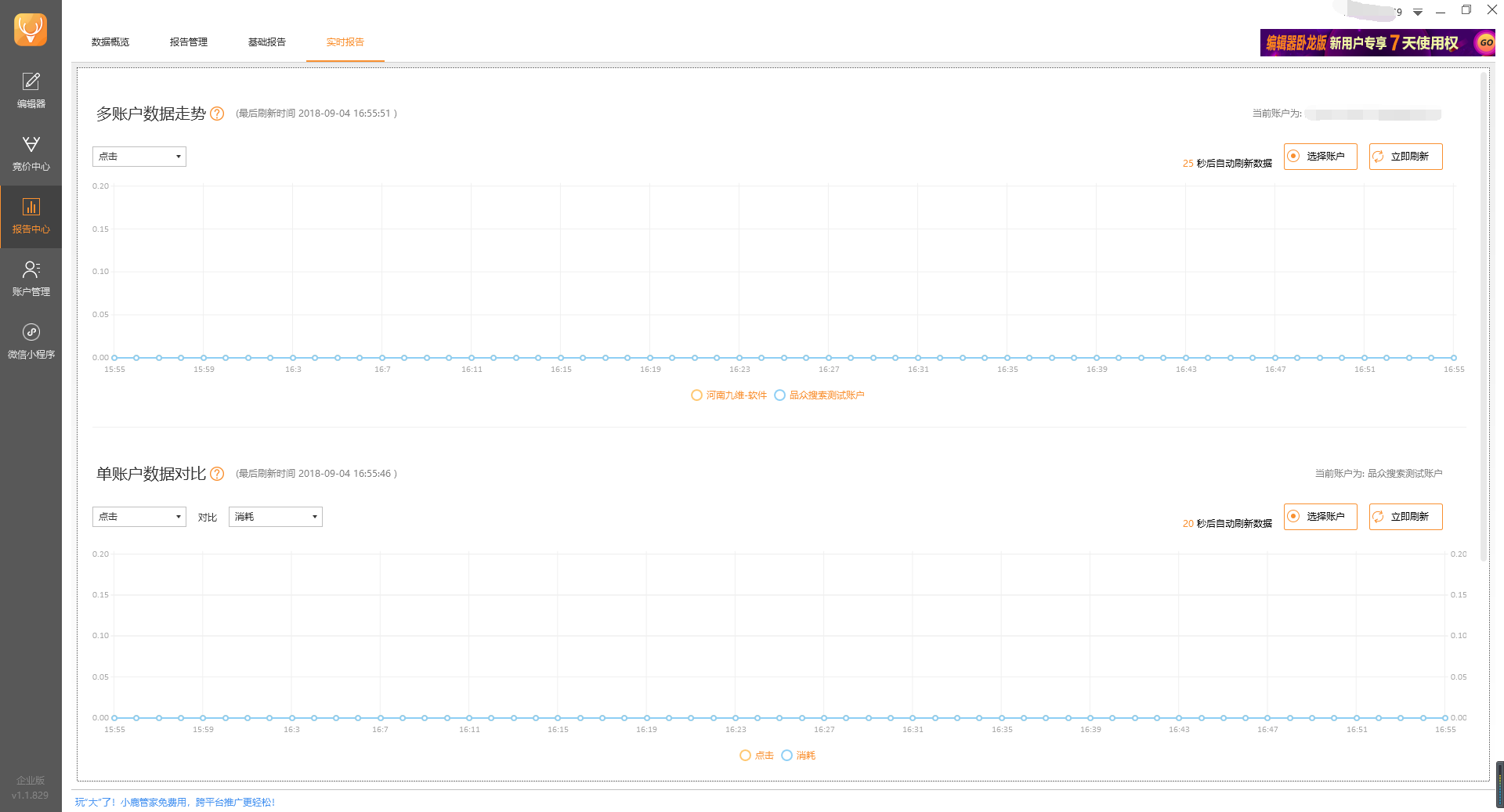Image resolution: width=1504 pixels, height=812 pixels.
Task: Click 立即刷新 in single-account comparison section
Action: pyautogui.click(x=1406, y=517)
